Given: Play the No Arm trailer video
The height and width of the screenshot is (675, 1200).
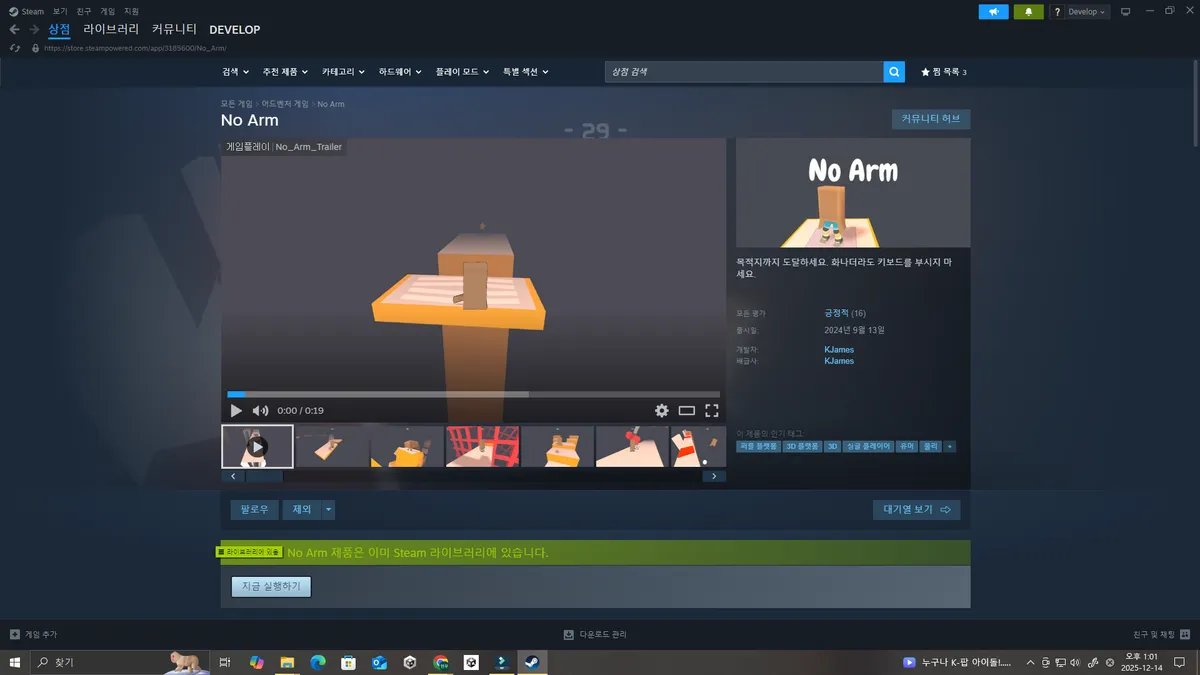Looking at the screenshot, I should (236, 410).
